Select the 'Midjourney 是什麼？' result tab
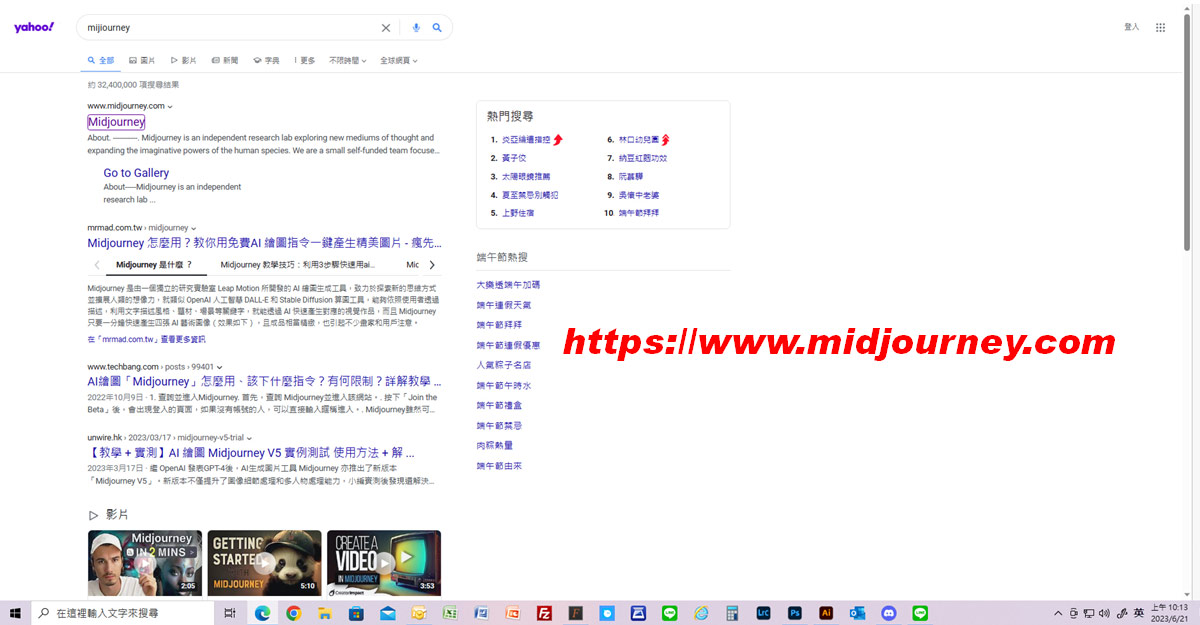 [154, 265]
